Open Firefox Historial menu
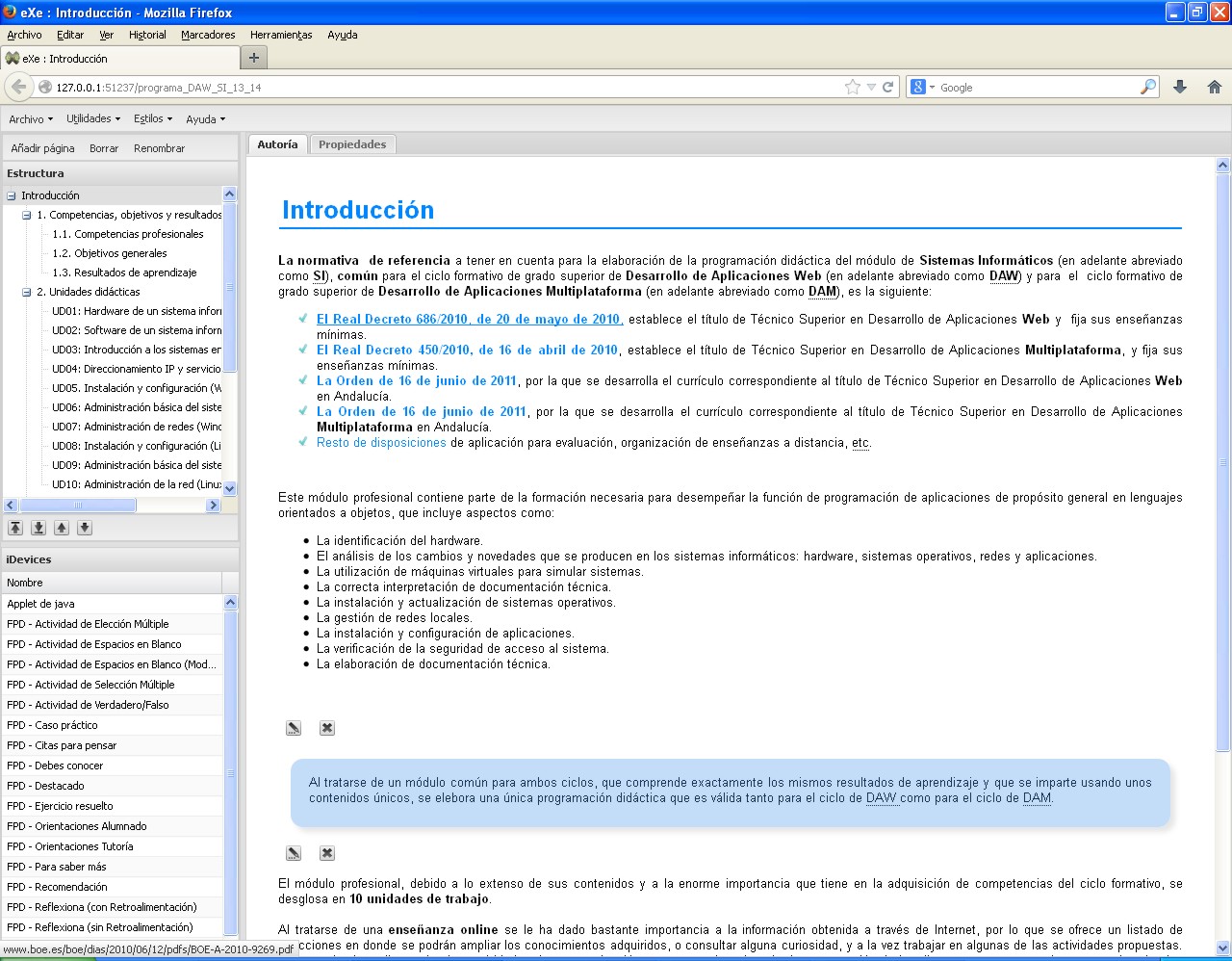This screenshot has width=1232, height=961. 147,35
